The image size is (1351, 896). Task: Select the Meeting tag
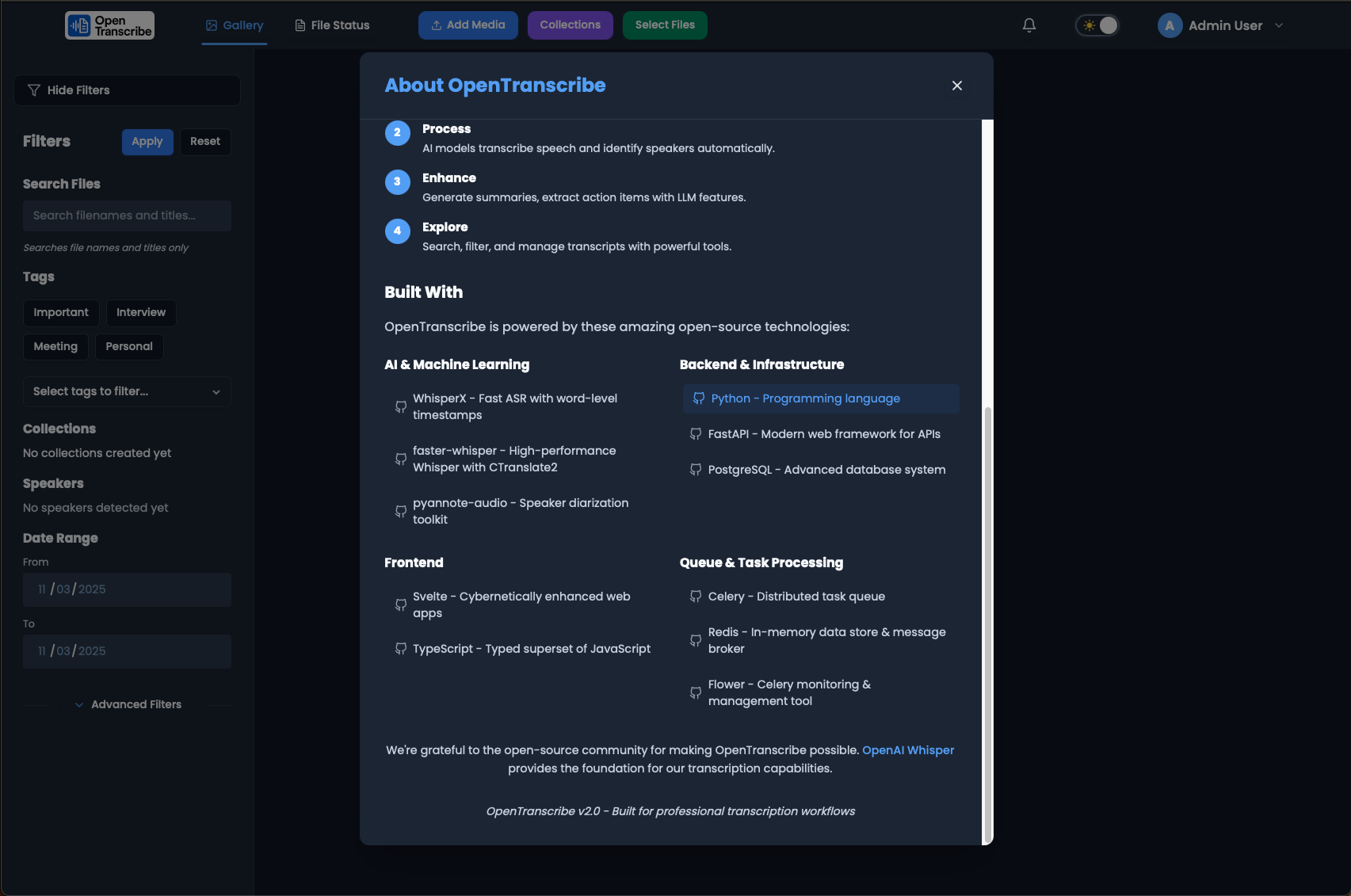[x=55, y=347]
